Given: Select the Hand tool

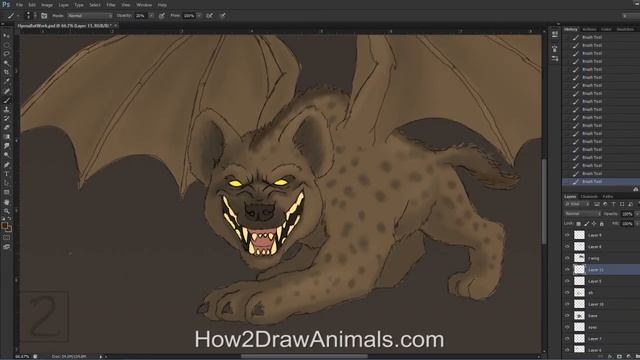Looking at the screenshot, I should click(7, 202).
